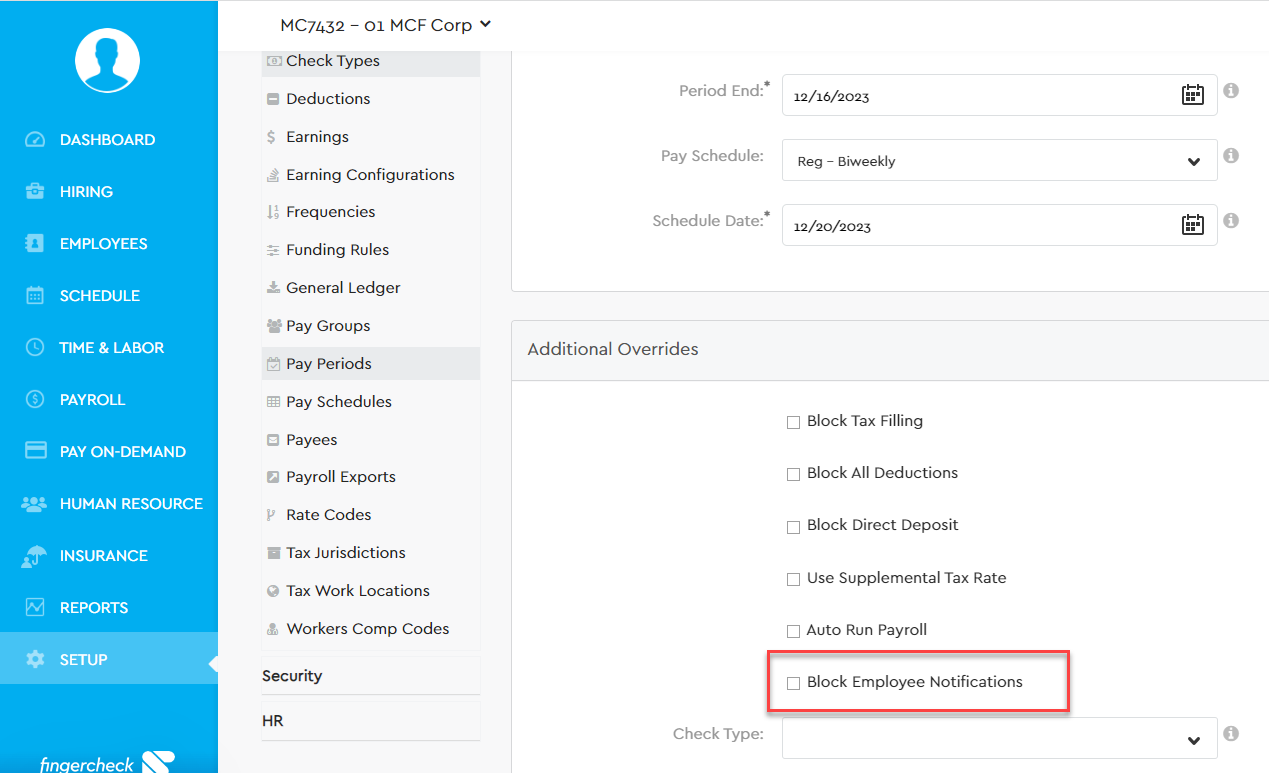Select Time & Labor menu item
This screenshot has width=1269, height=773.
click(111, 348)
